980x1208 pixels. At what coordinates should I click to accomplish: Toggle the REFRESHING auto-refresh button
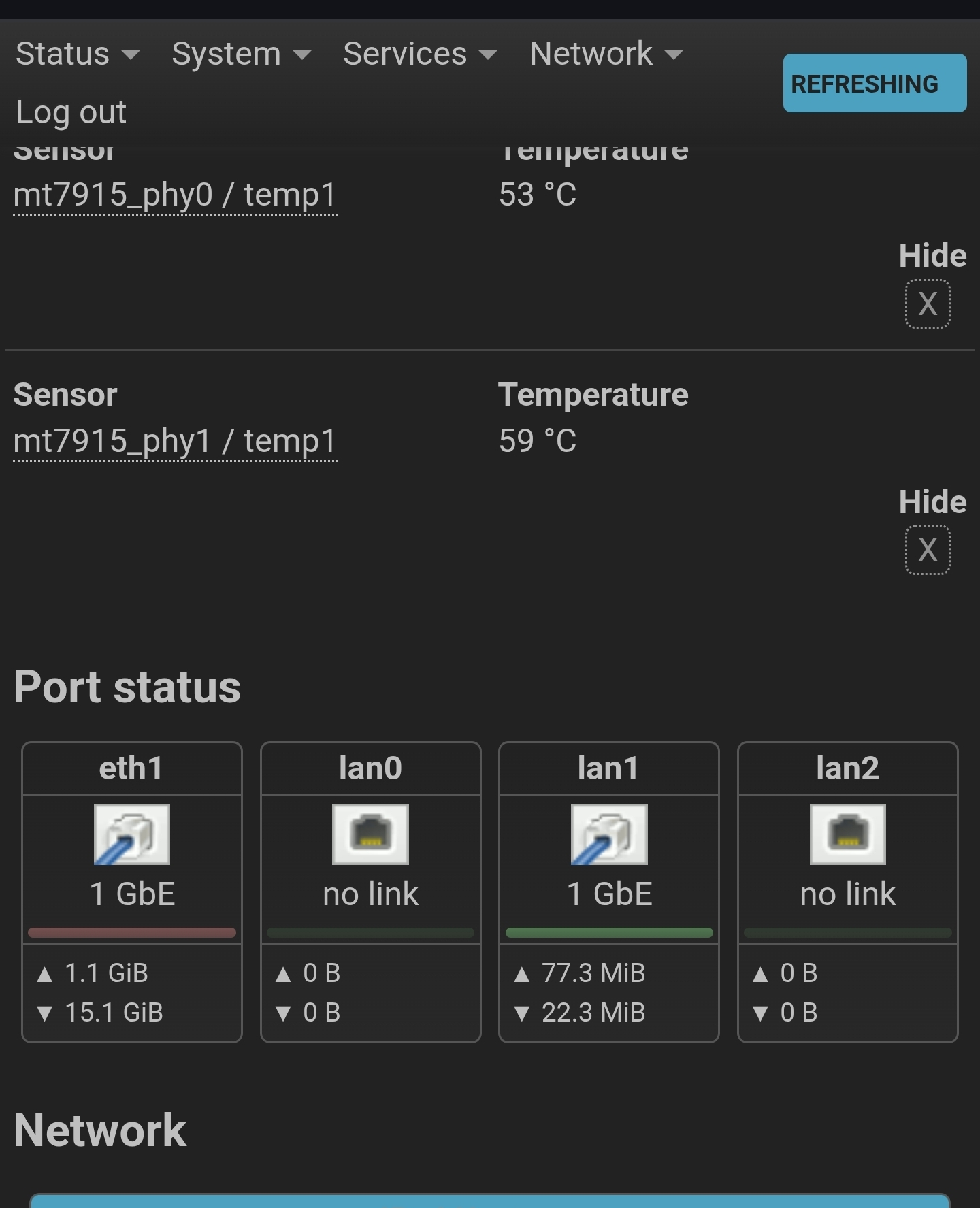click(x=875, y=83)
